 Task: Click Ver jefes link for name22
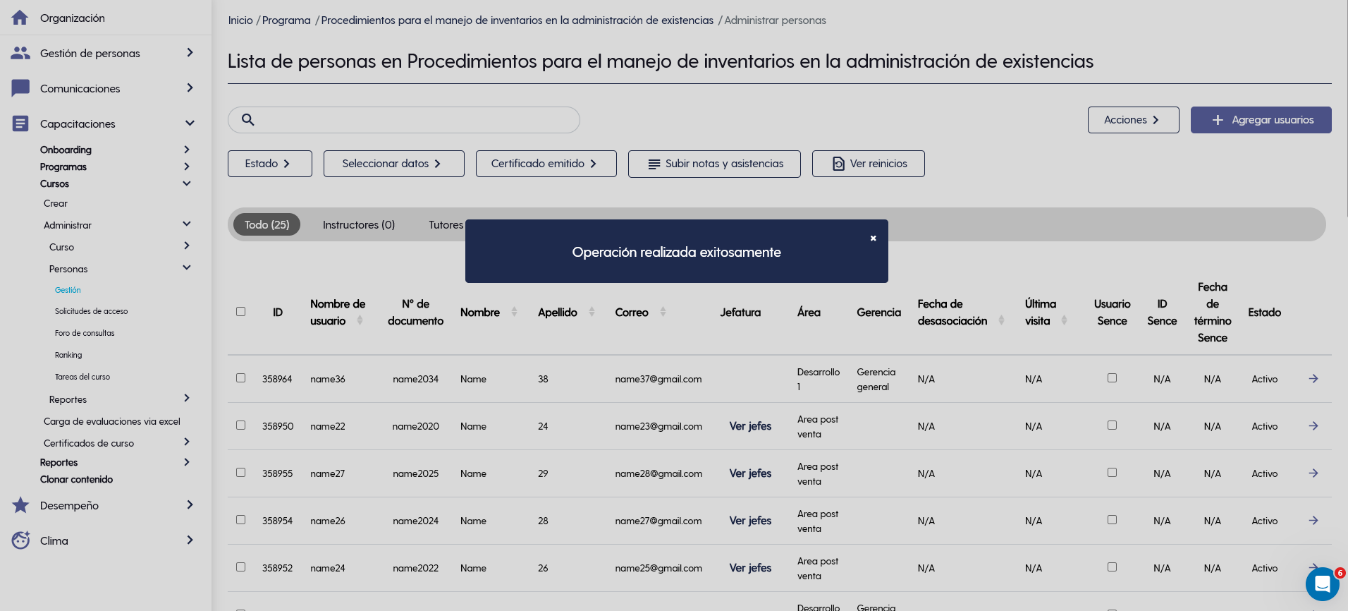pos(750,426)
